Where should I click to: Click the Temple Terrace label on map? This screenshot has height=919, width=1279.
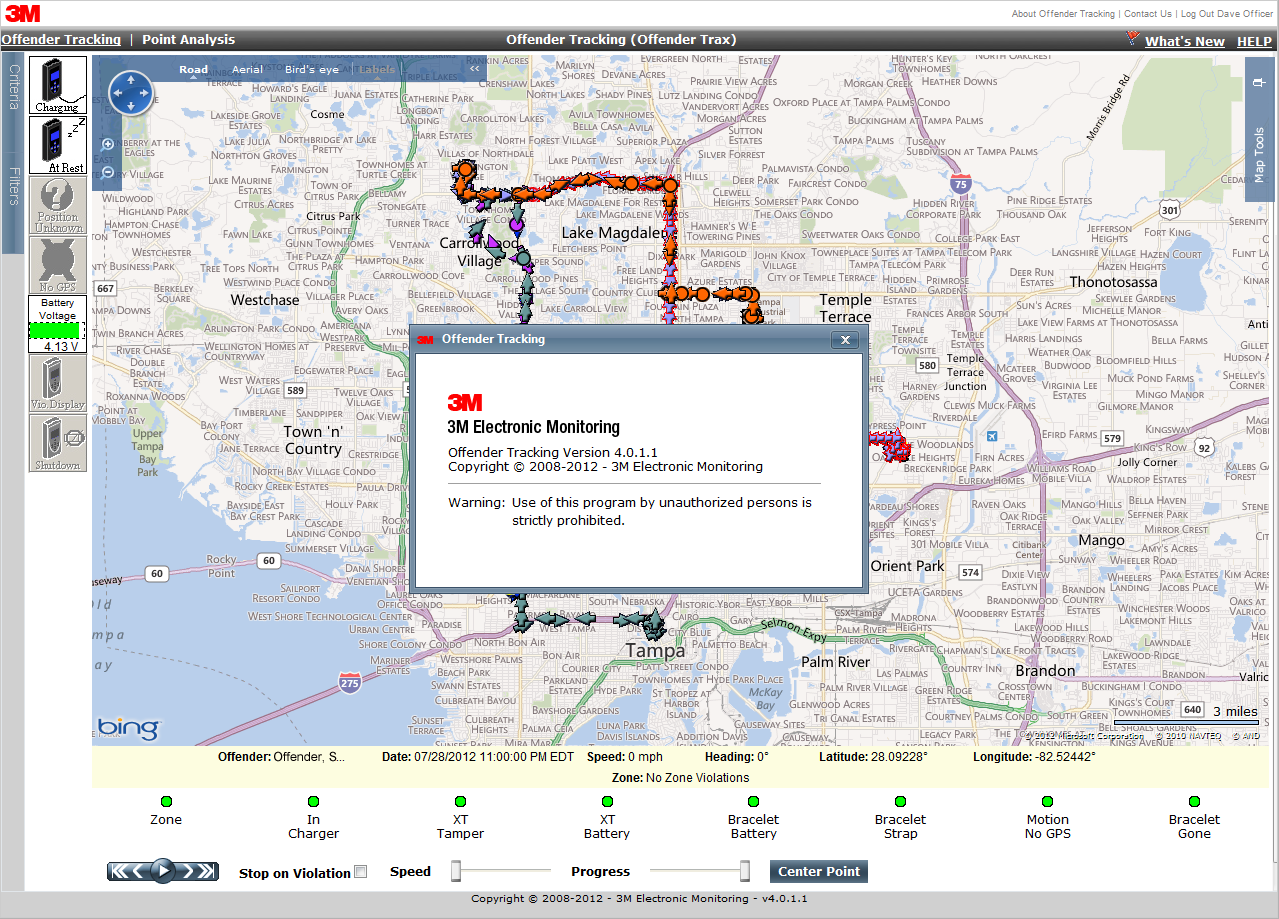846,308
